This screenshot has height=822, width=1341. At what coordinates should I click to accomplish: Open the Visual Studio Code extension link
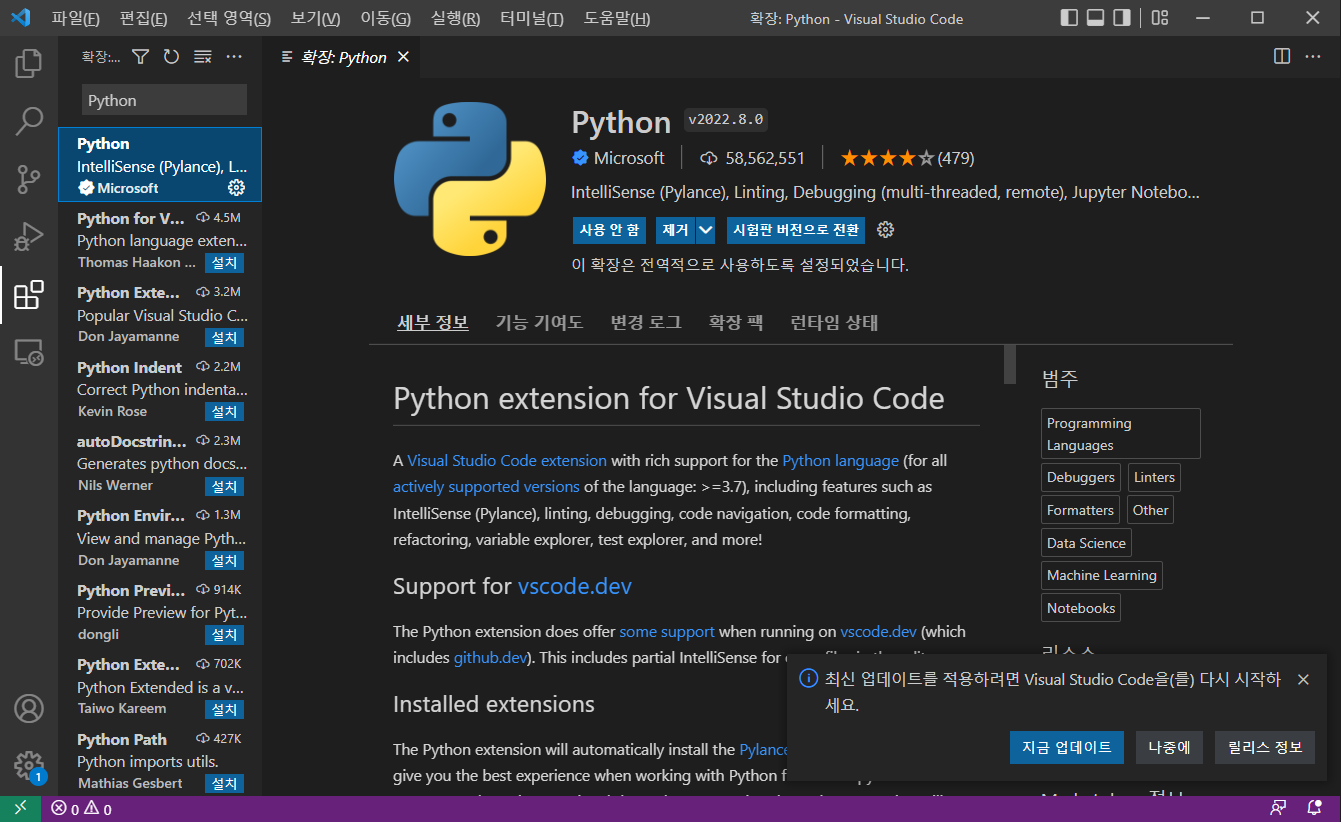click(x=507, y=460)
